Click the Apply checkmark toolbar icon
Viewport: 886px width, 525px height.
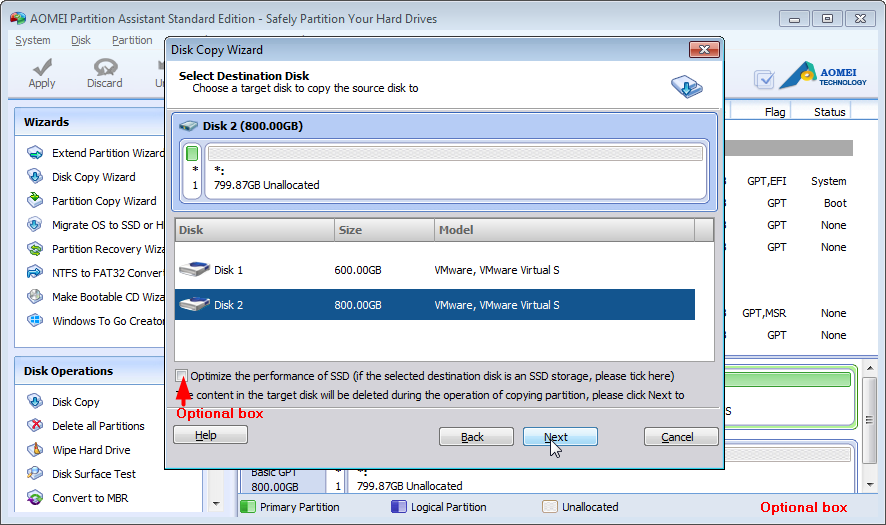pos(42,67)
